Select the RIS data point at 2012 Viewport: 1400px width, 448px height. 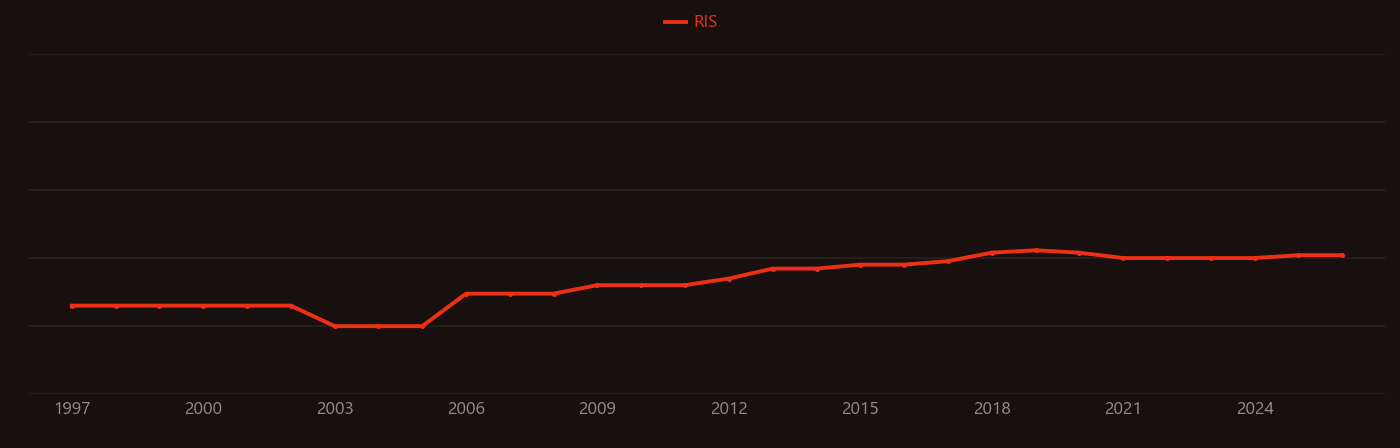[x=729, y=278]
